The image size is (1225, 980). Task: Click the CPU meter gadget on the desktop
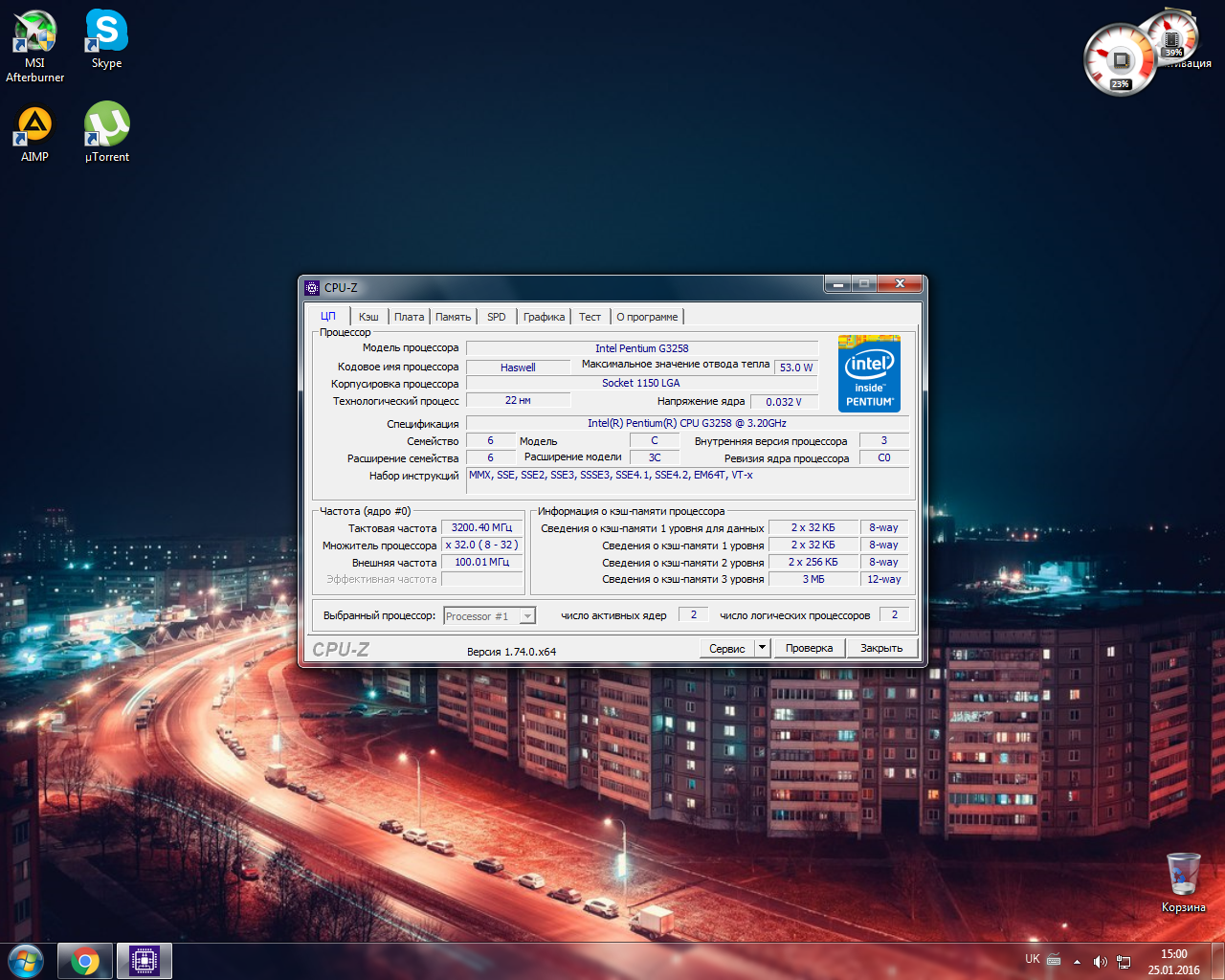point(1121,60)
